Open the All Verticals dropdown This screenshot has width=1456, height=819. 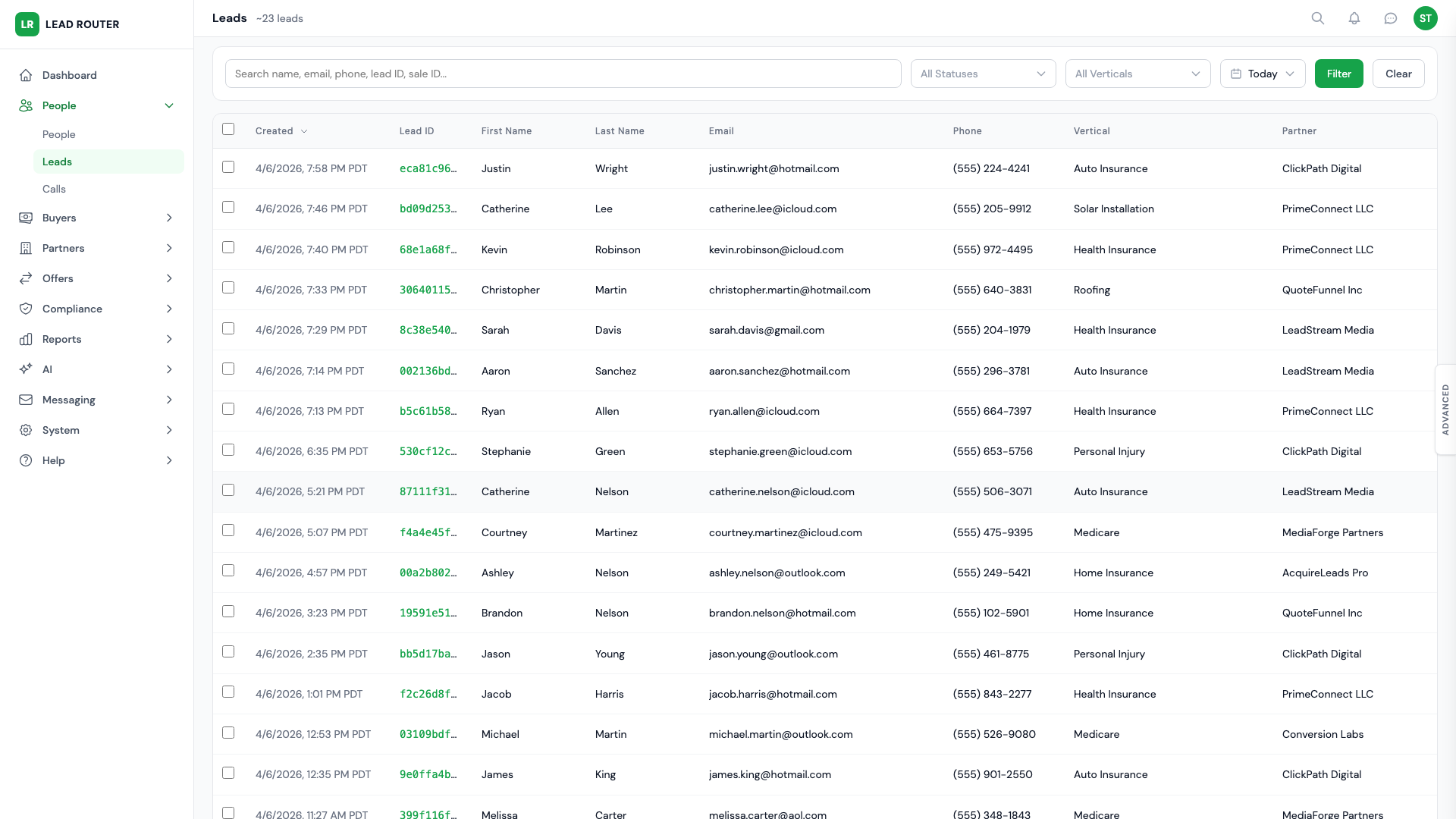(x=1137, y=74)
